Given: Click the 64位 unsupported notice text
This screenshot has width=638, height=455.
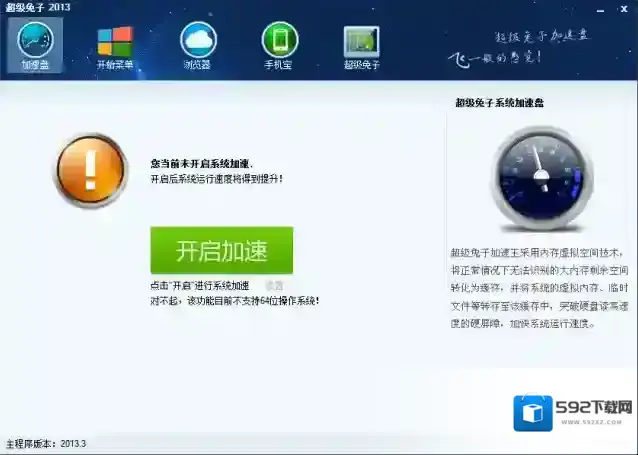Looking at the screenshot, I should (x=234, y=300).
